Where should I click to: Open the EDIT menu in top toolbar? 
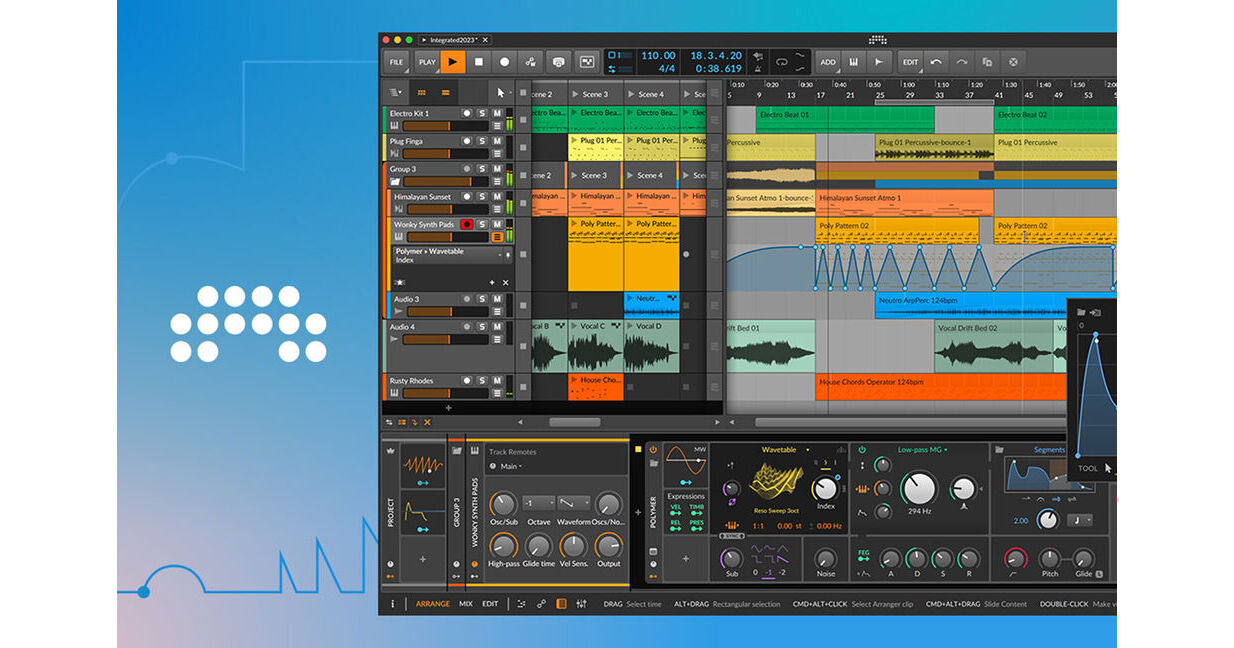pos(910,62)
